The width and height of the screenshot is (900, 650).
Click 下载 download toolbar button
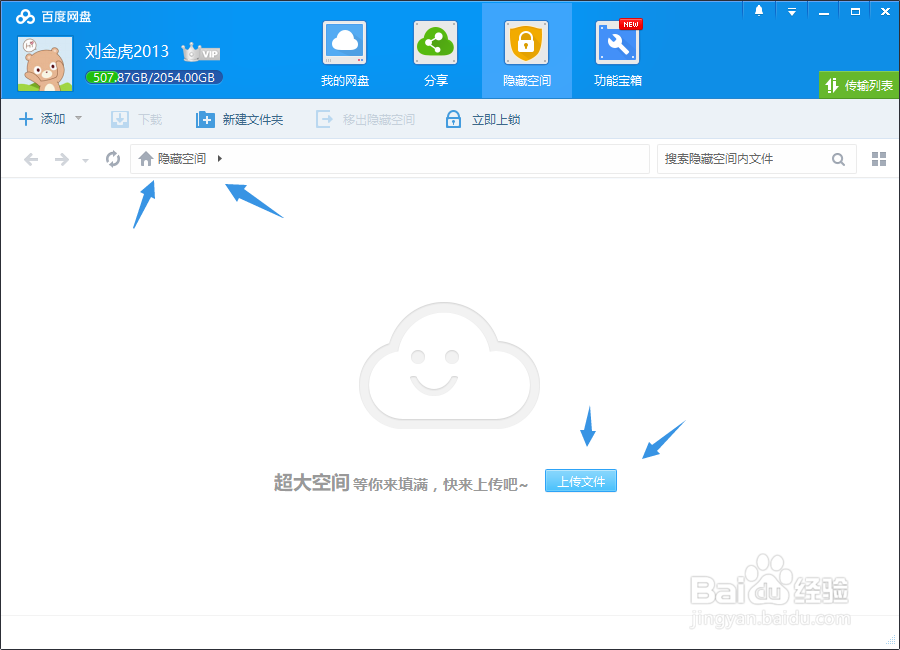point(137,119)
